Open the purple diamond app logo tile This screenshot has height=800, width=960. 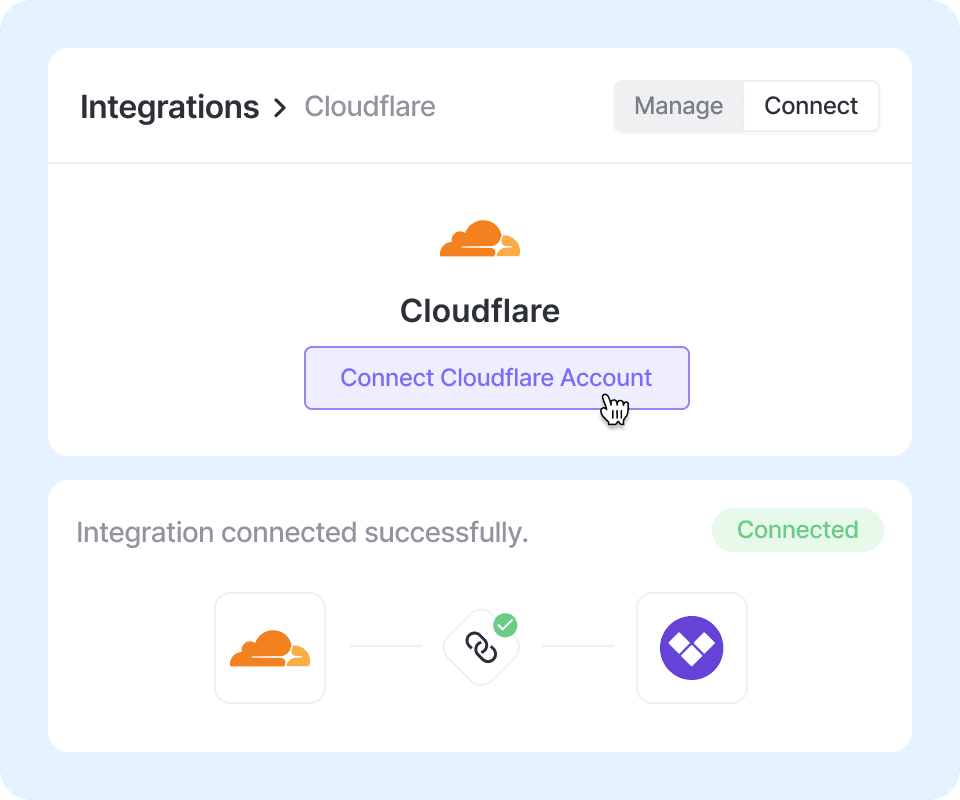692,648
